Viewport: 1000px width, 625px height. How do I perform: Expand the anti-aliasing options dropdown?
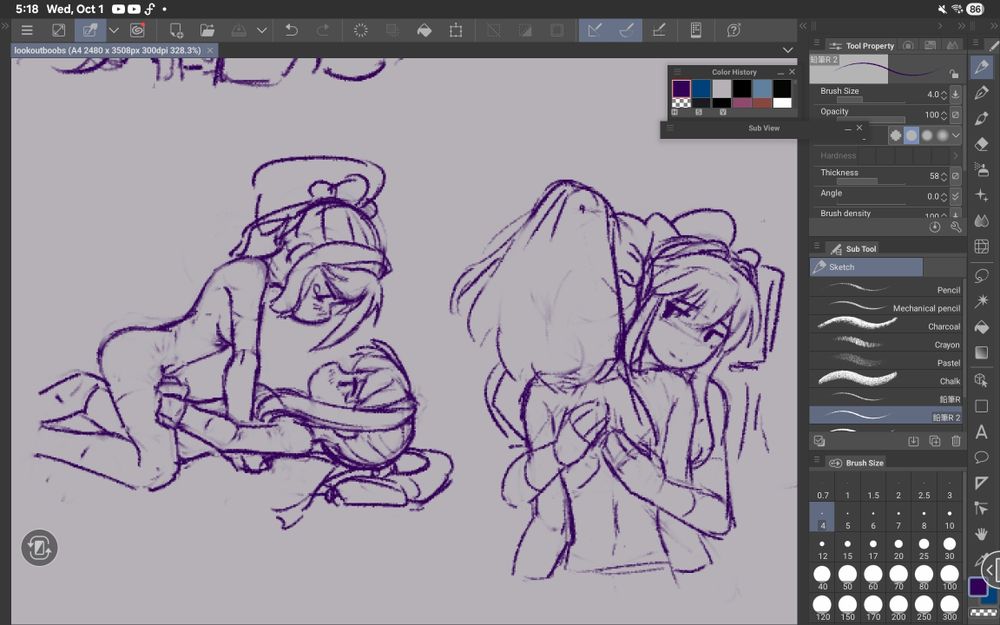(x=955, y=135)
